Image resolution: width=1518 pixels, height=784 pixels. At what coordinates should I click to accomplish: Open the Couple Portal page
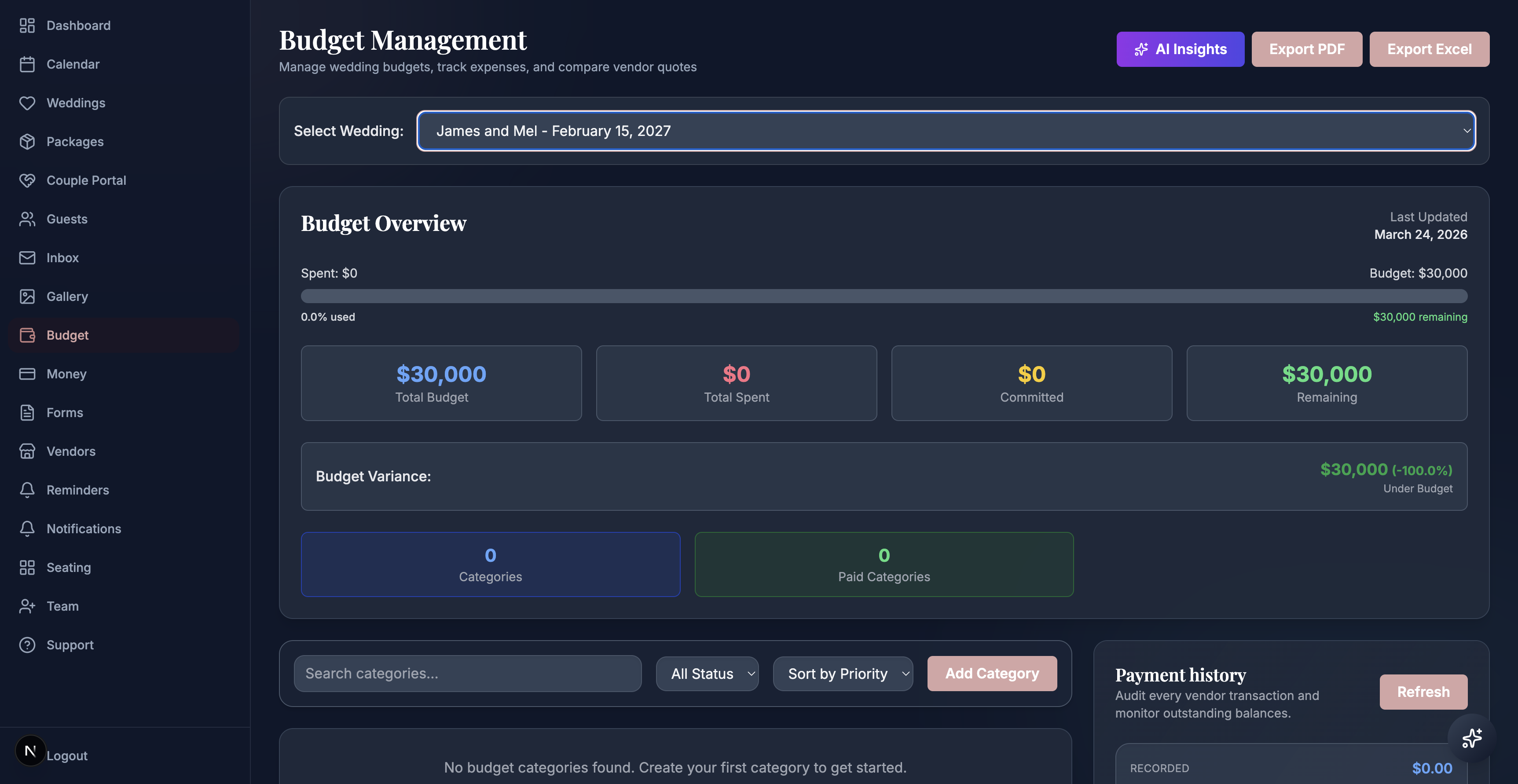click(86, 180)
